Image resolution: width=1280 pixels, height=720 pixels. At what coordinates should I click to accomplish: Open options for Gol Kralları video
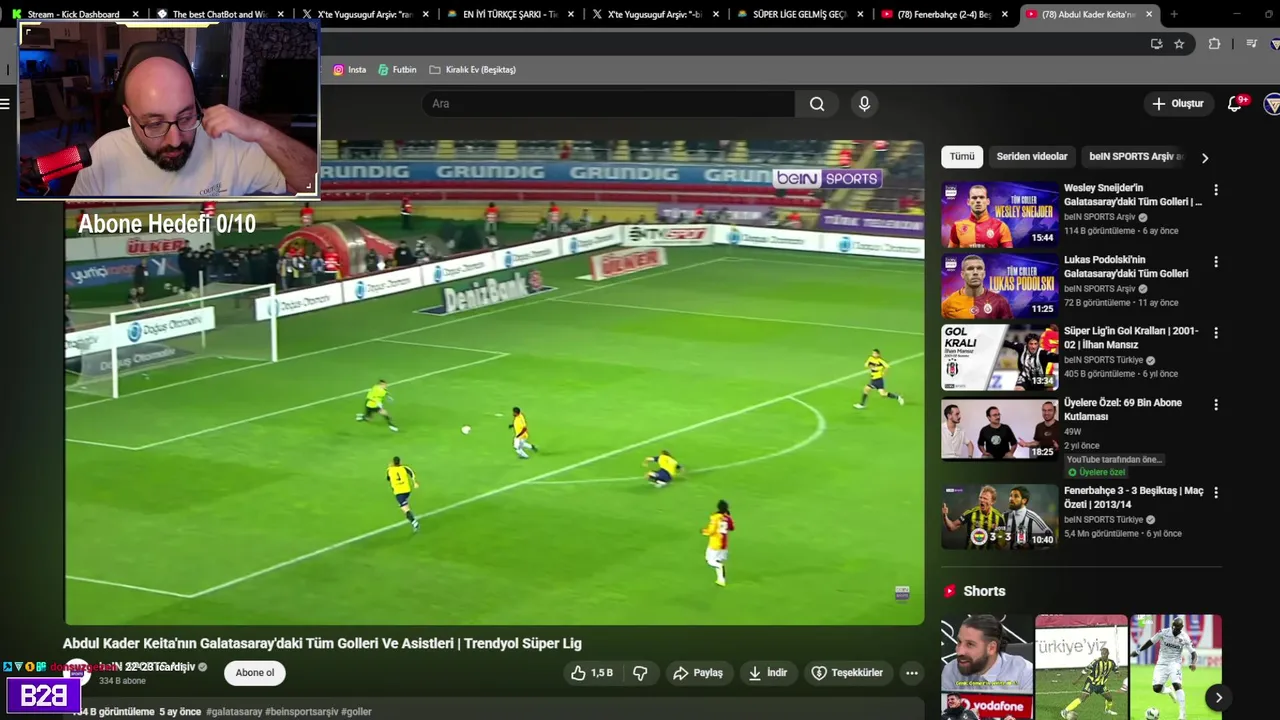pyautogui.click(x=1216, y=333)
